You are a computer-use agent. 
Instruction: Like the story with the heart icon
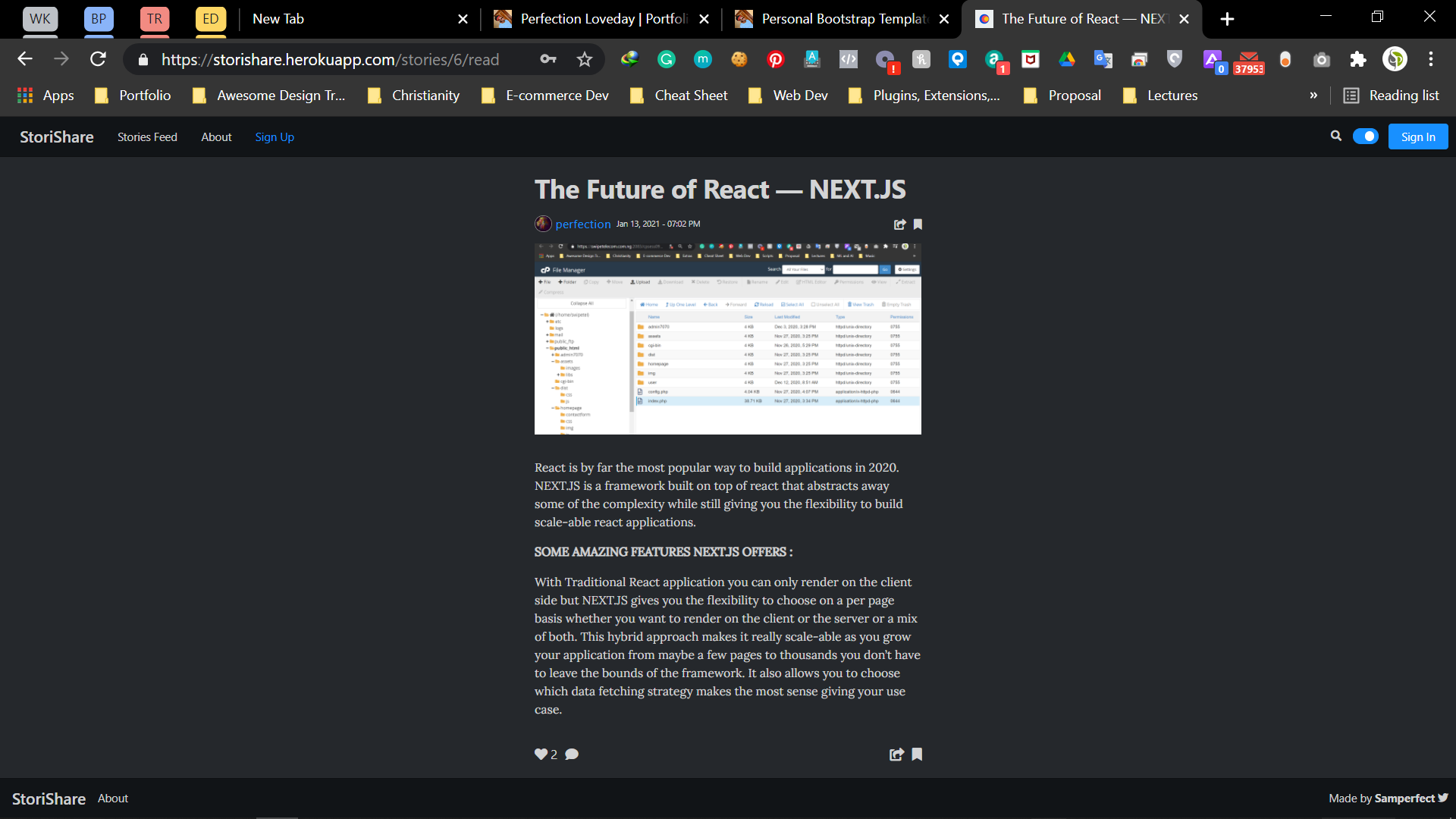[541, 754]
